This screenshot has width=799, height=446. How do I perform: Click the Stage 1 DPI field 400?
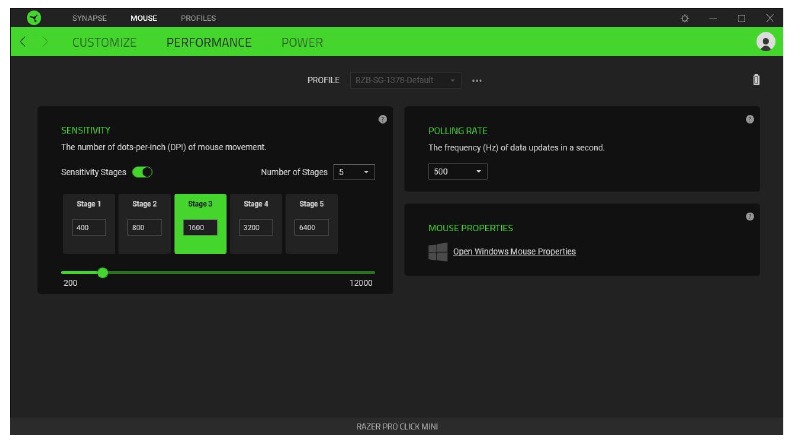89,227
